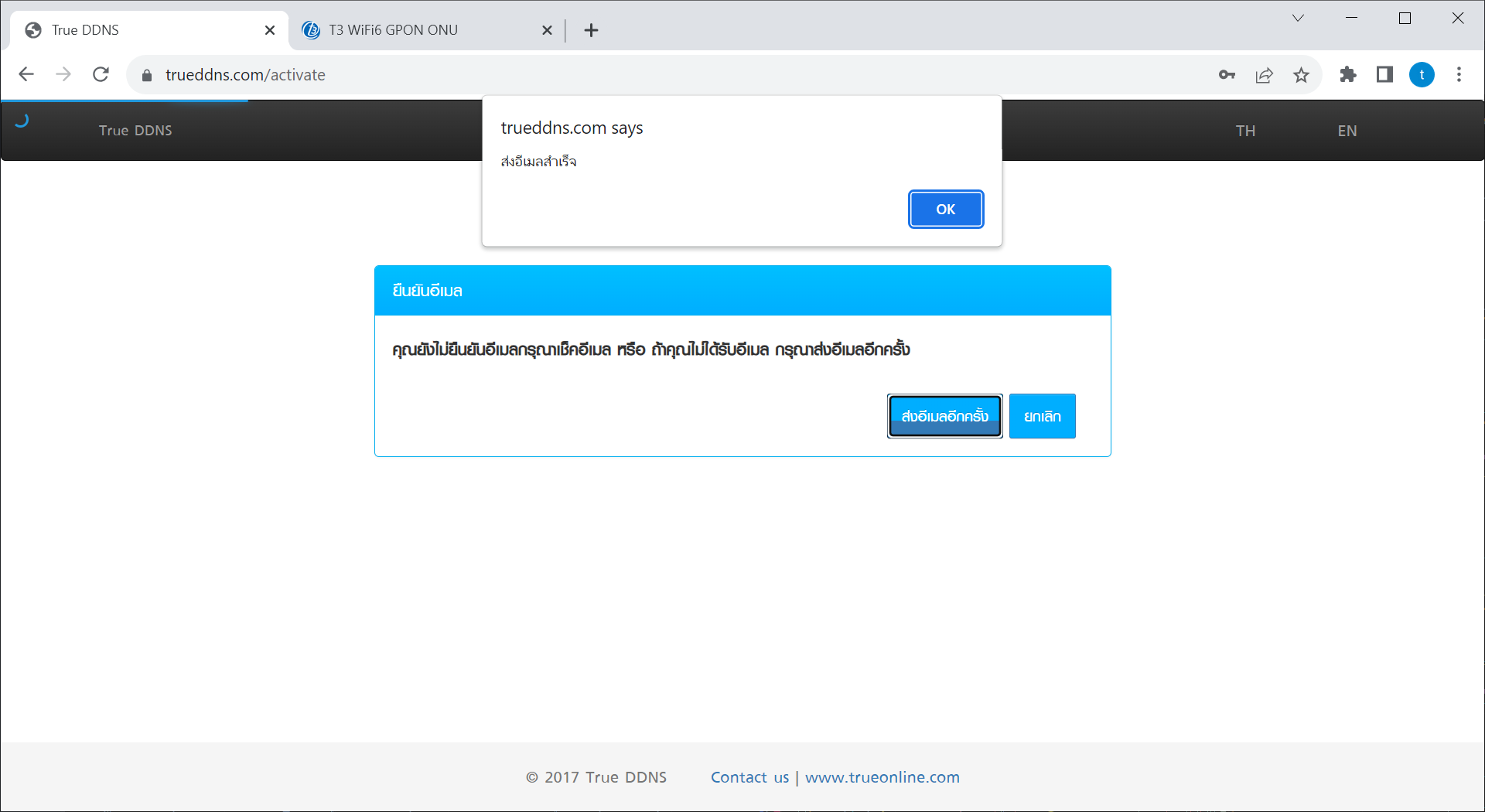1485x812 pixels.
Task: Close the True DDNS tab
Action: point(270,30)
